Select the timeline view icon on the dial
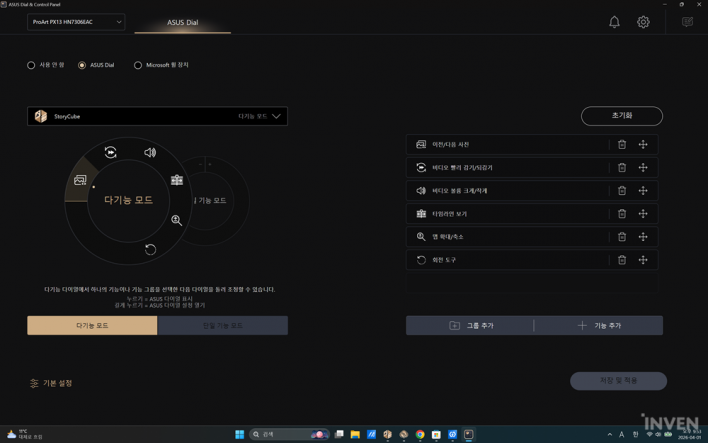This screenshot has height=443, width=708. tap(177, 181)
